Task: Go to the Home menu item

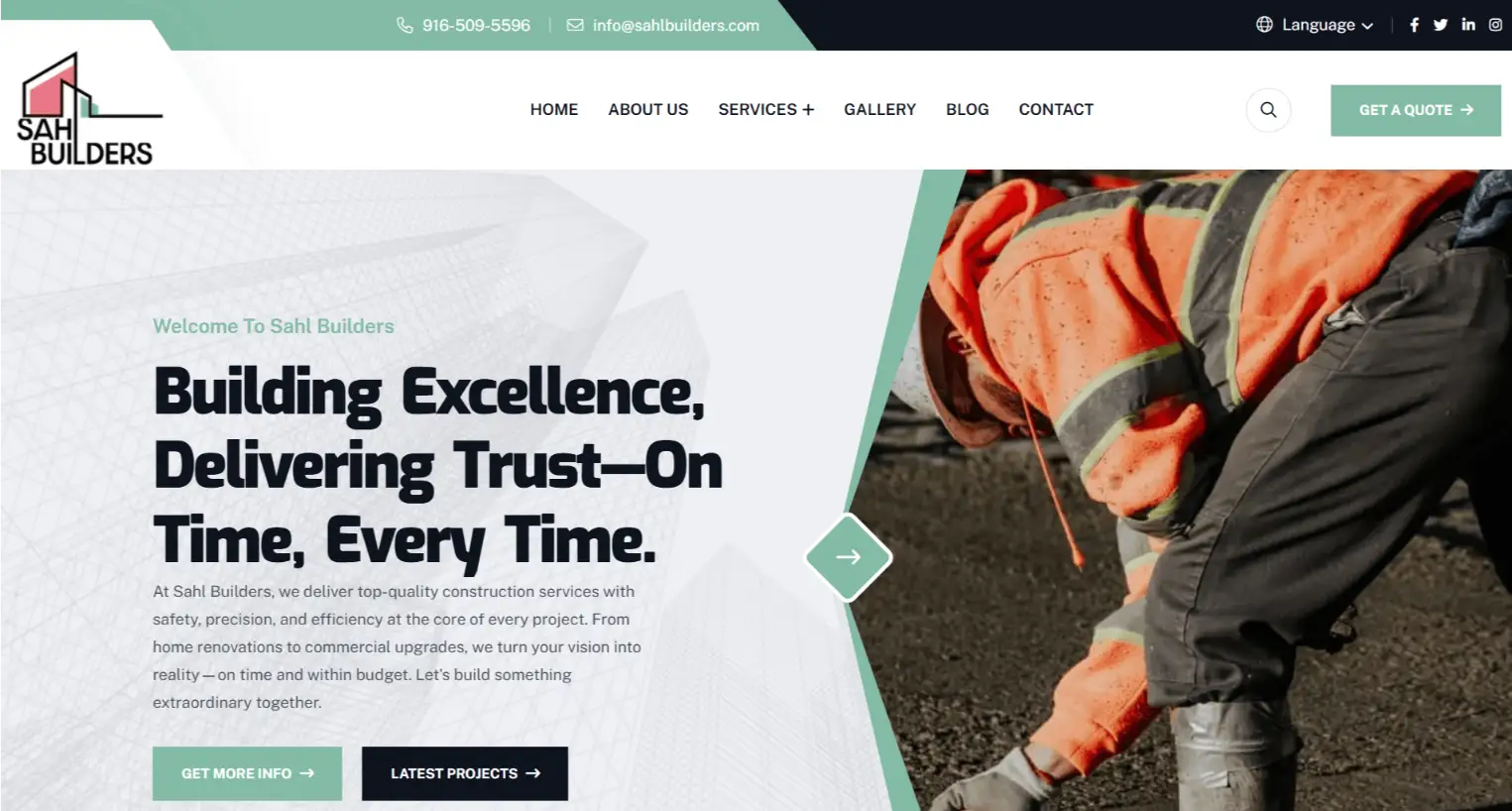Action: click(x=554, y=109)
